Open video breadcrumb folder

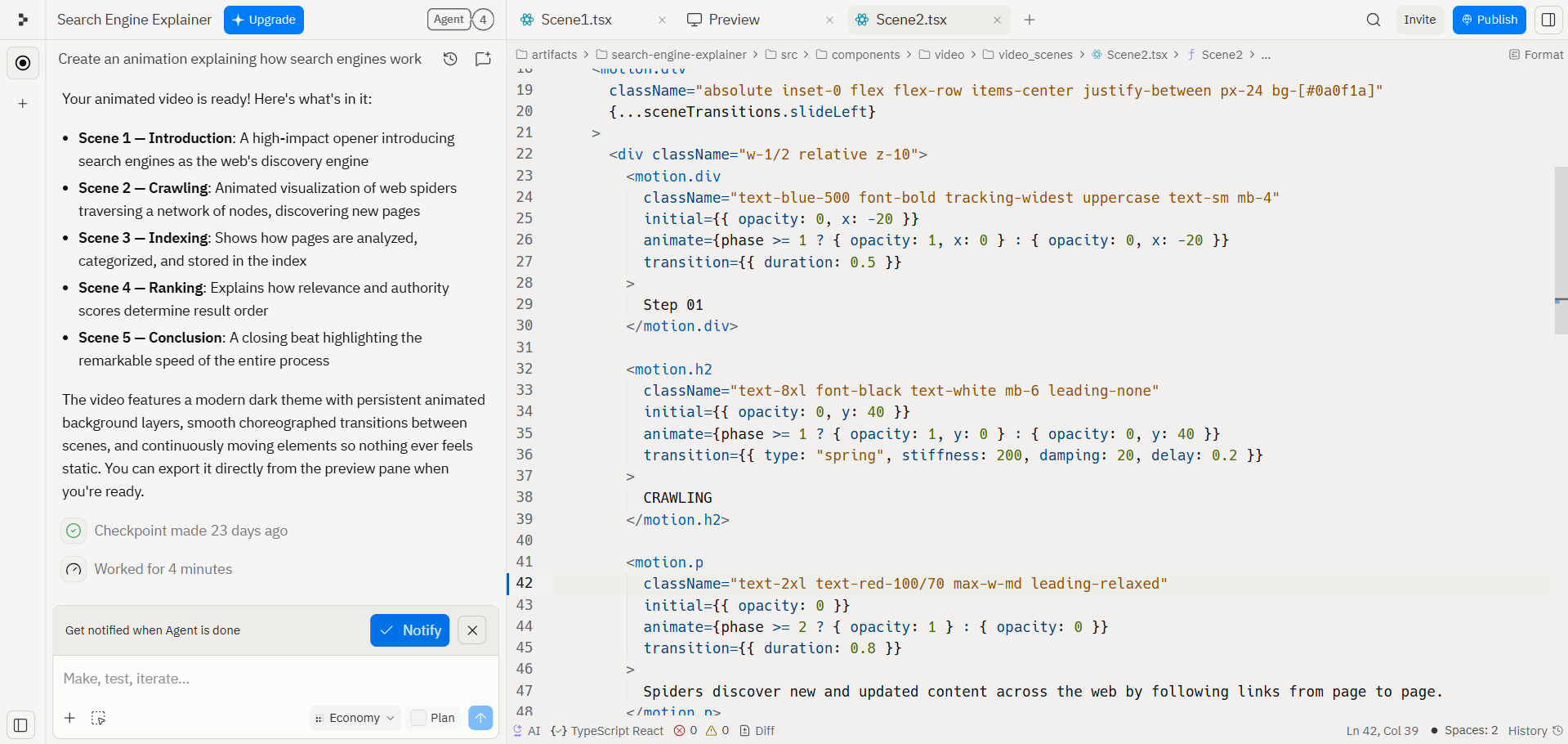(942, 55)
